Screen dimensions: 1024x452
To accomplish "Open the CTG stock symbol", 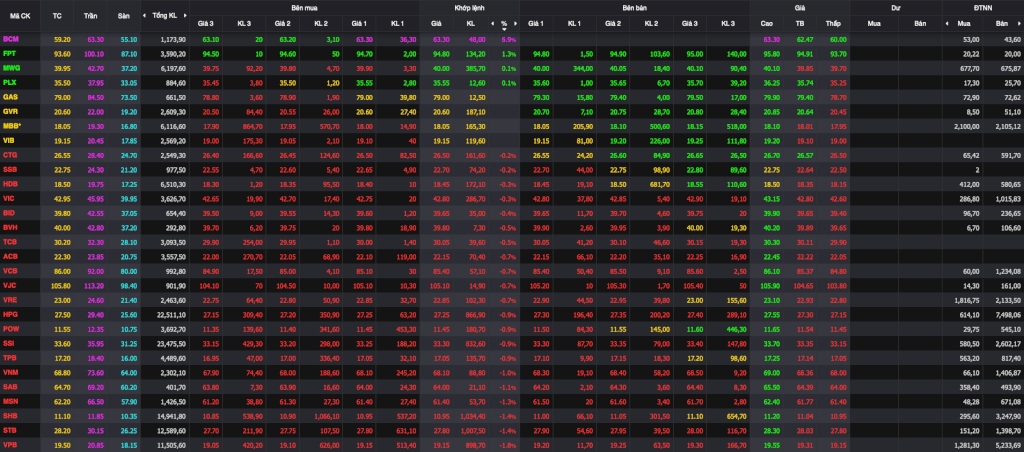I will tap(10, 154).
